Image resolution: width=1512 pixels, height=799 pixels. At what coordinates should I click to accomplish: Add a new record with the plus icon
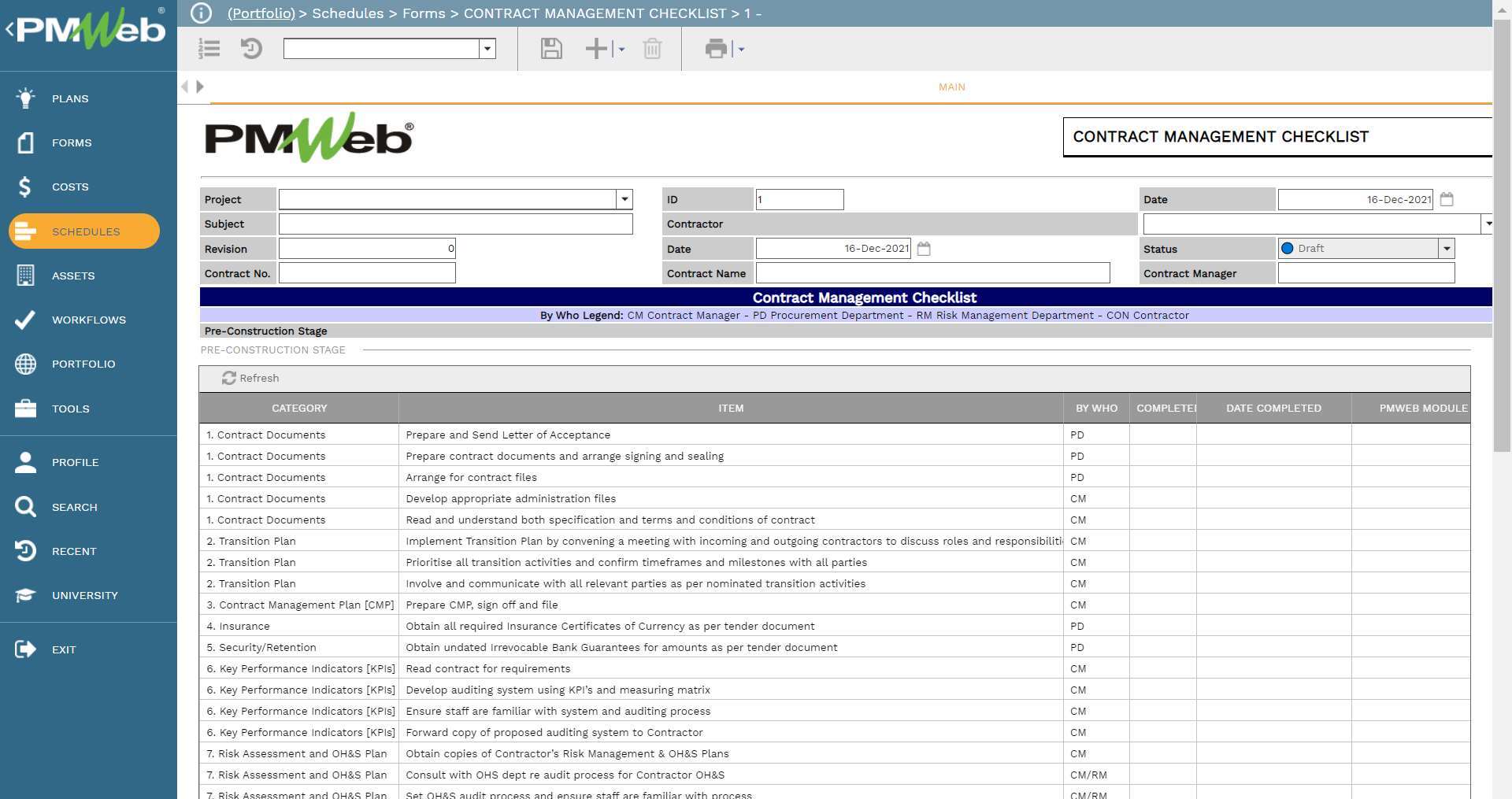(595, 49)
